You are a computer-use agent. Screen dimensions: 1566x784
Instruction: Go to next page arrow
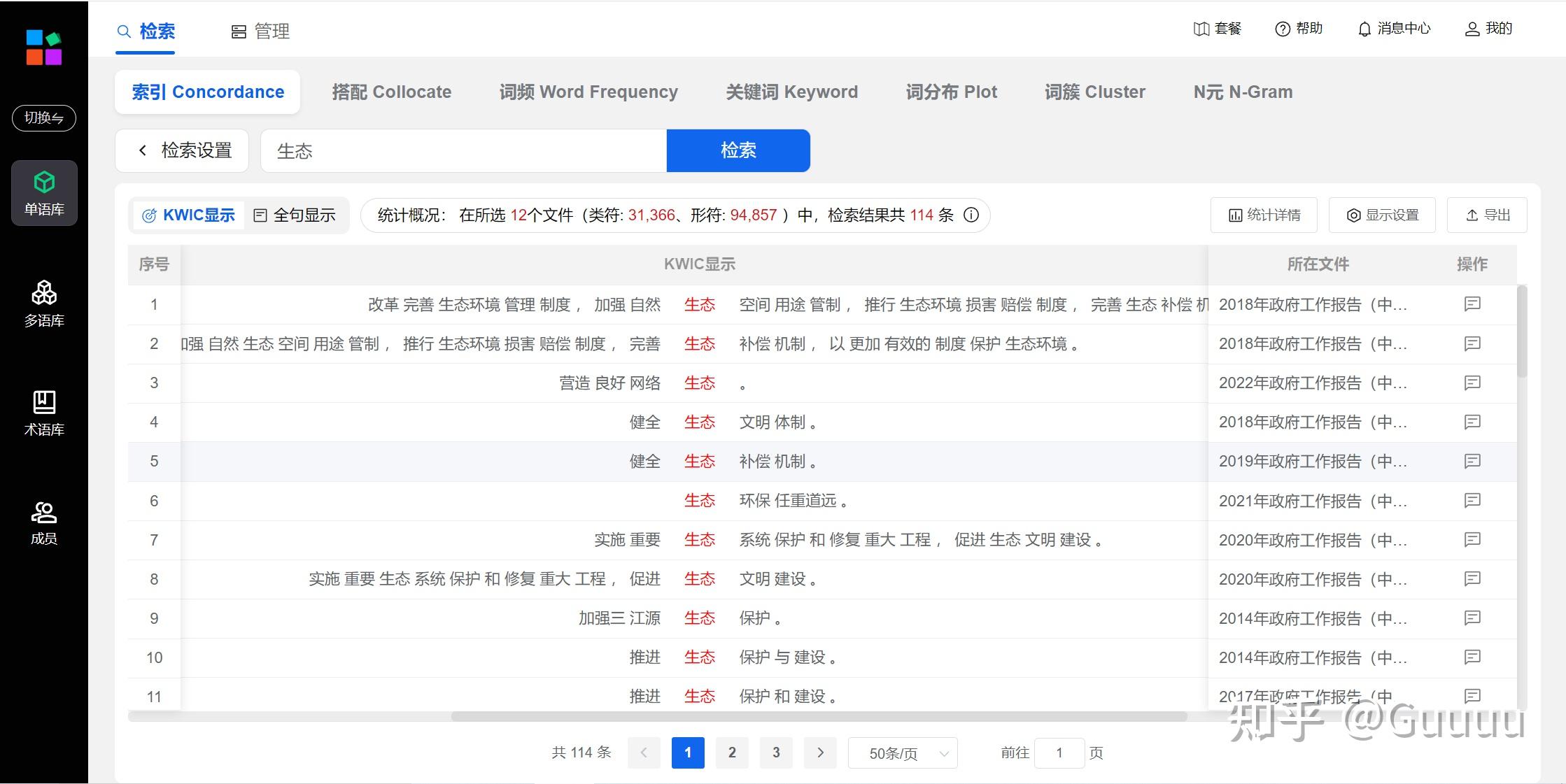820,753
